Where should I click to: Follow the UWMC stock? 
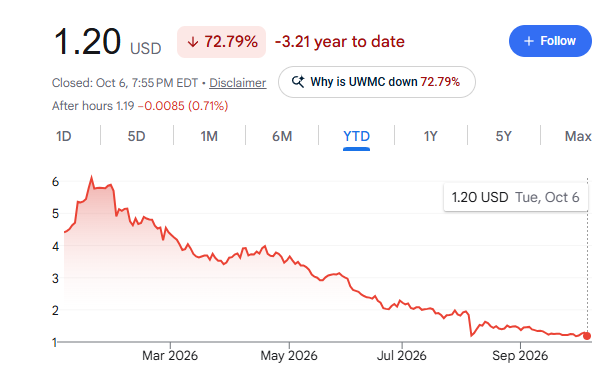coord(550,41)
